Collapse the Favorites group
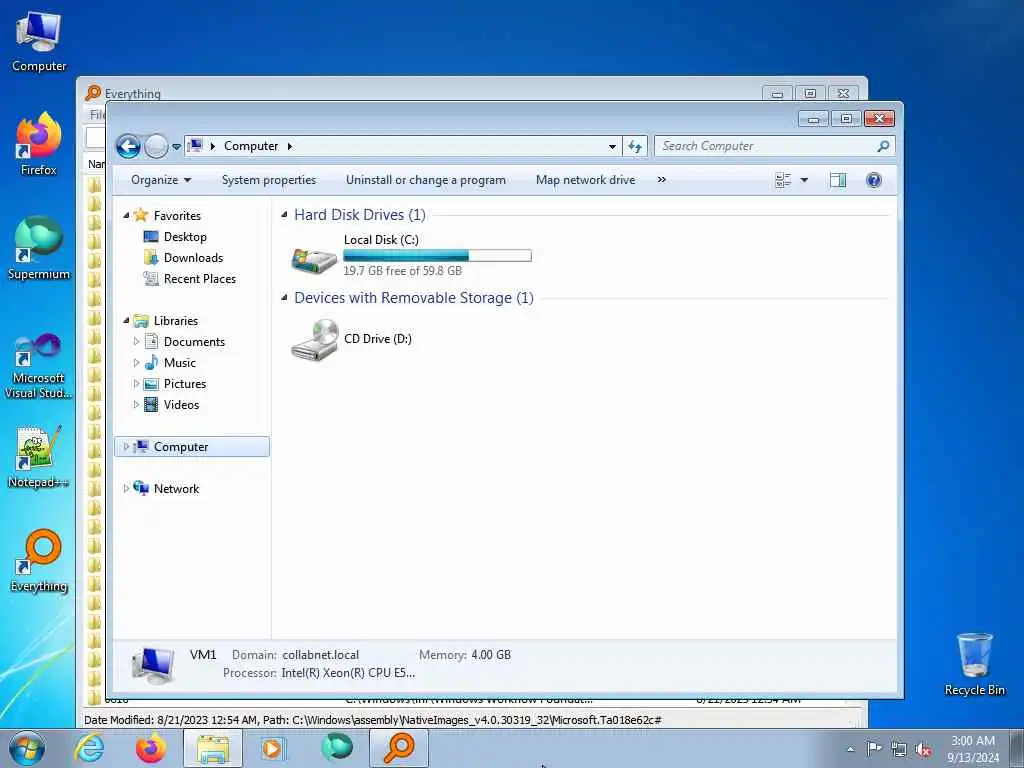 tap(126, 215)
